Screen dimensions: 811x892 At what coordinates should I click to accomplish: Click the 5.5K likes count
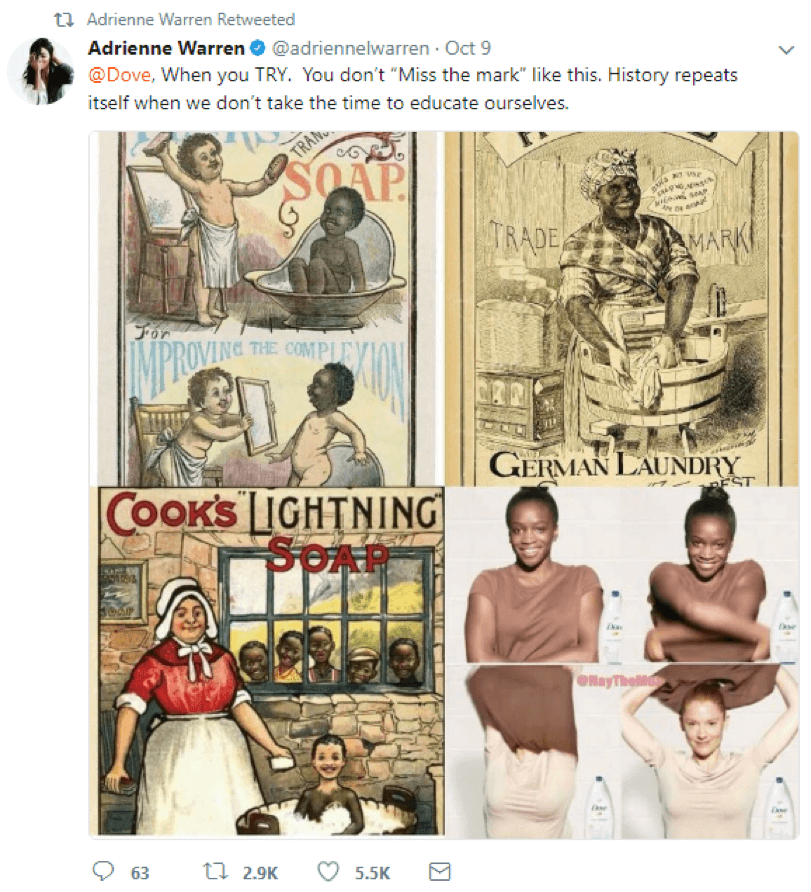(373, 873)
